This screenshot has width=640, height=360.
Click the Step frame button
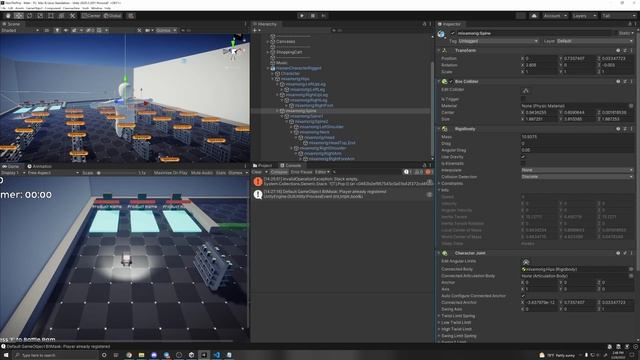point(324,16)
